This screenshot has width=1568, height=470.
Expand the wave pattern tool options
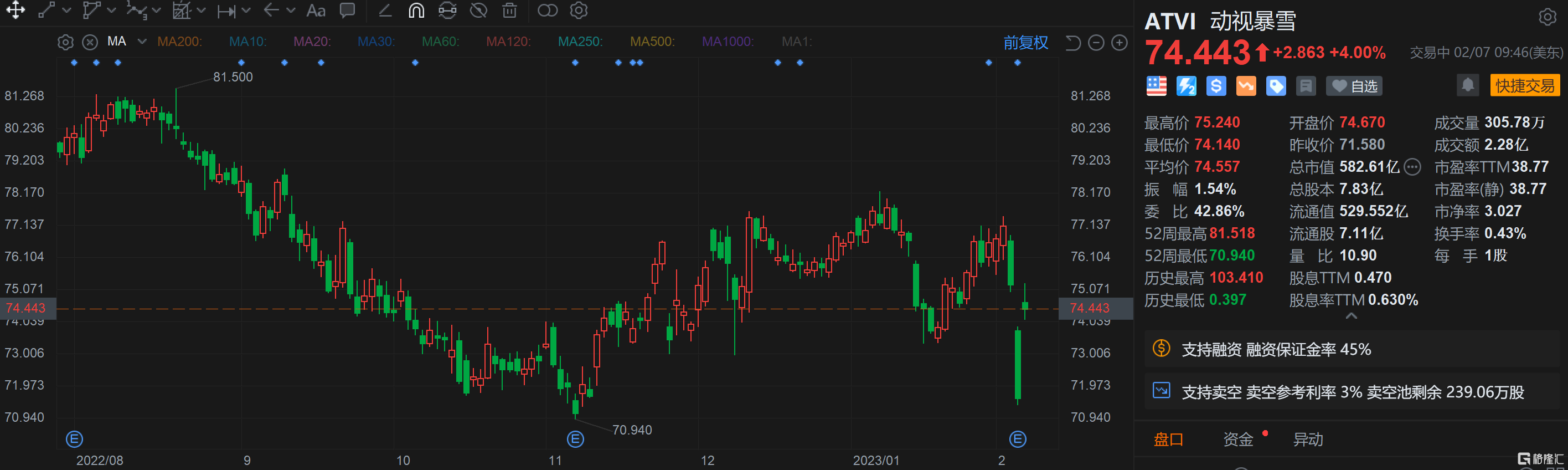(x=157, y=11)
